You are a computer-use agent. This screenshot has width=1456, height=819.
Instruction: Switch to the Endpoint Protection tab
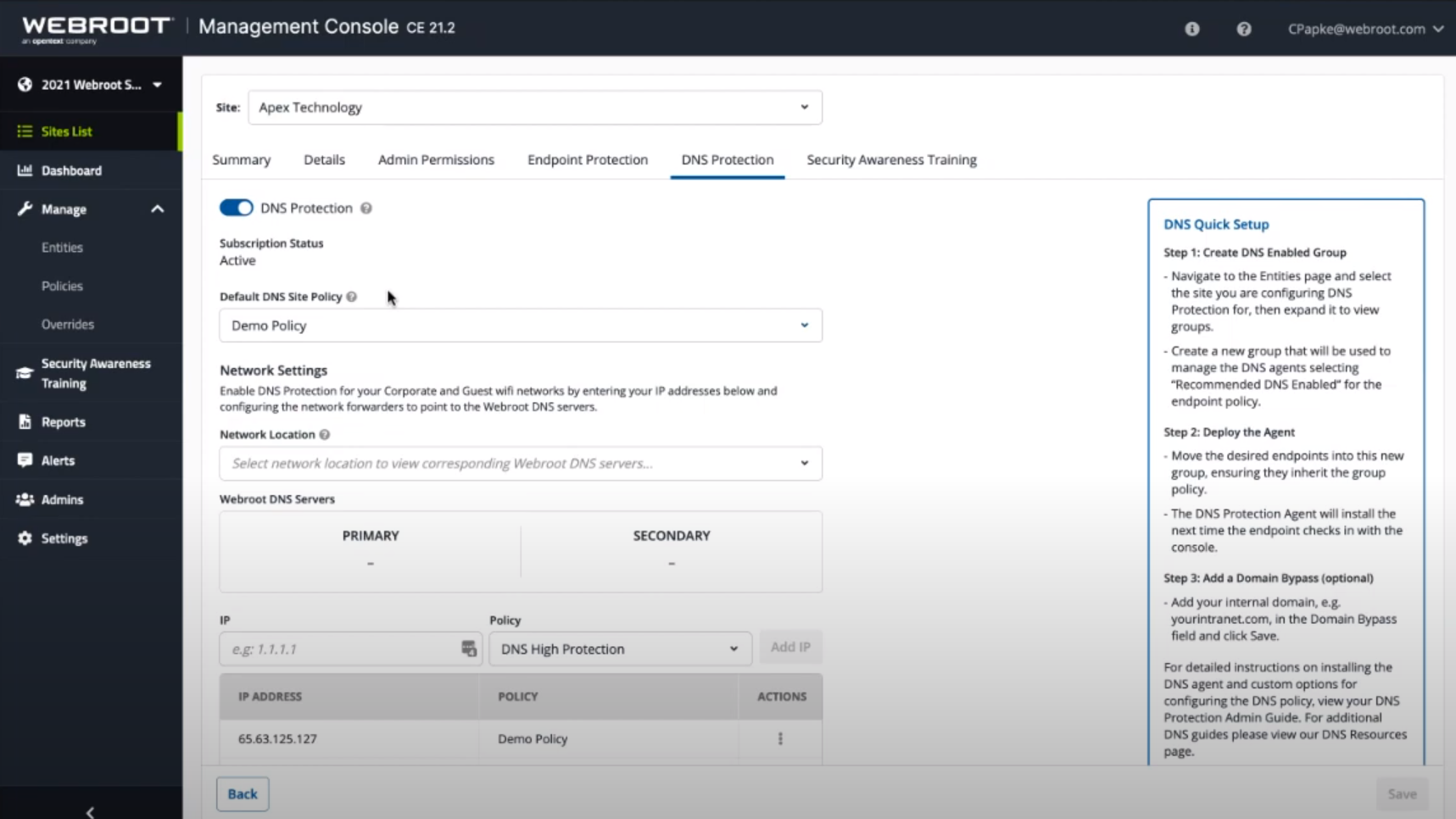coord(587,159)
